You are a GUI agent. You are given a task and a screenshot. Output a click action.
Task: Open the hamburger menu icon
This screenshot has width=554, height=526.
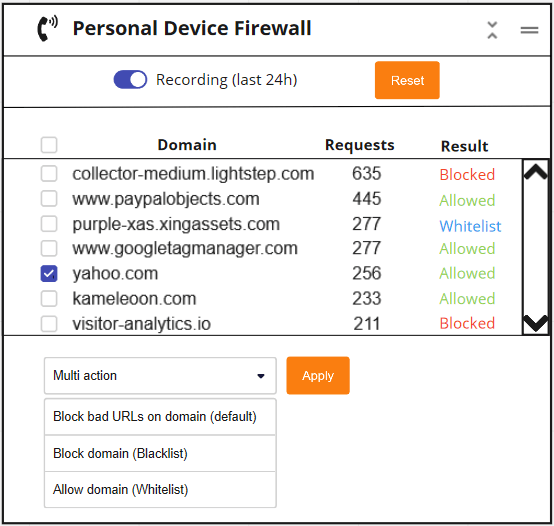coord(529,30)
